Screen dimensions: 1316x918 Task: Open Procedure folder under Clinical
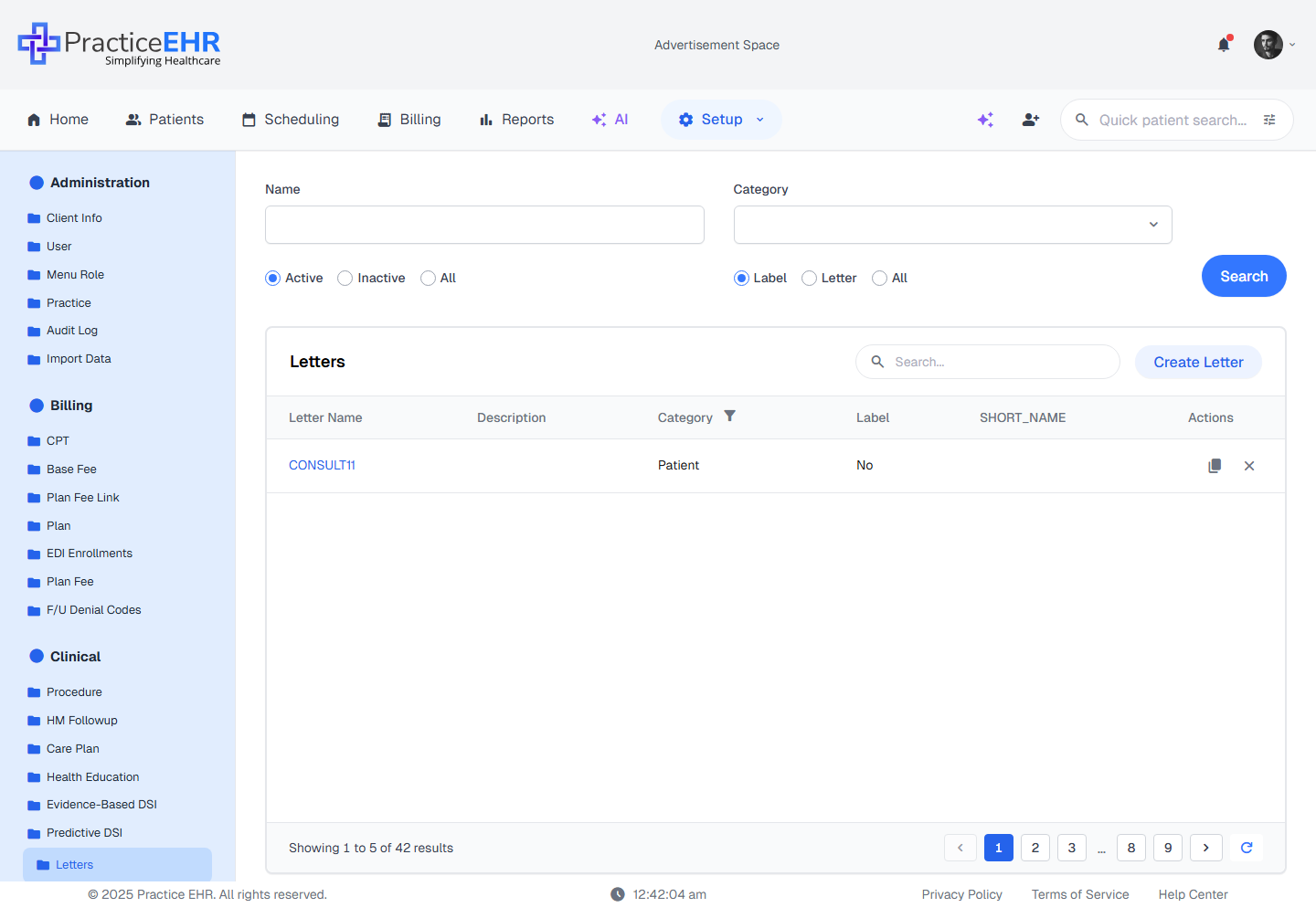[65, 692]
